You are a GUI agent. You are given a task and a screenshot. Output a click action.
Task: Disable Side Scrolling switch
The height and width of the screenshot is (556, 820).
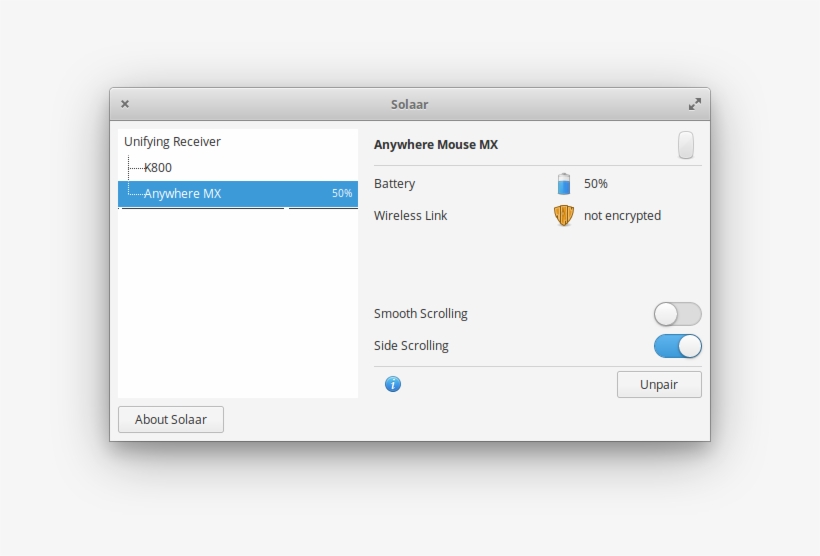[677, 346]
